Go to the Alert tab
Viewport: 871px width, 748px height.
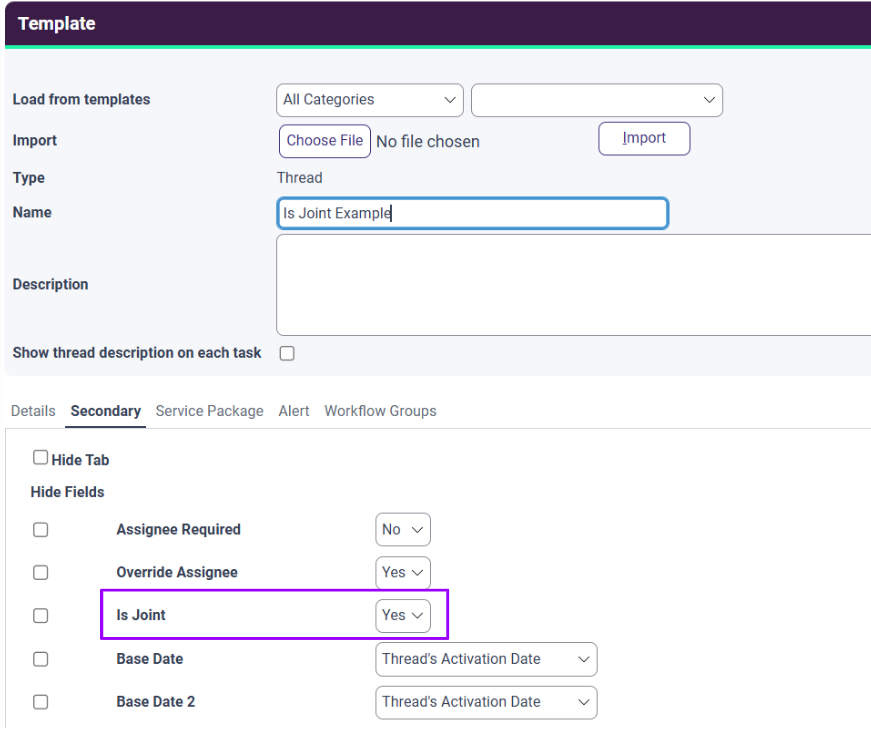point(294,411)
